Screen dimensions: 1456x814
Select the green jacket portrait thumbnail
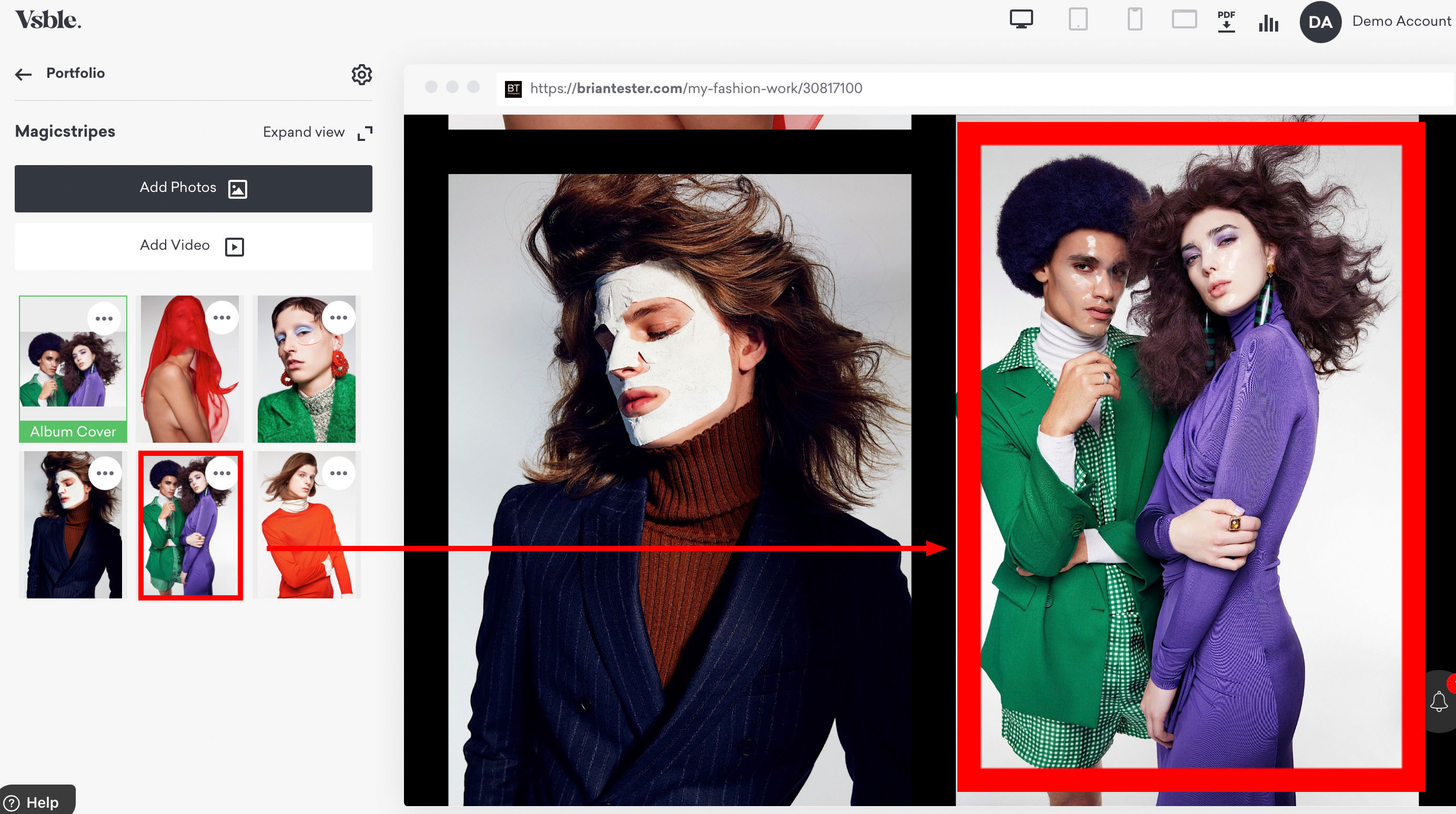coord(306,384)
